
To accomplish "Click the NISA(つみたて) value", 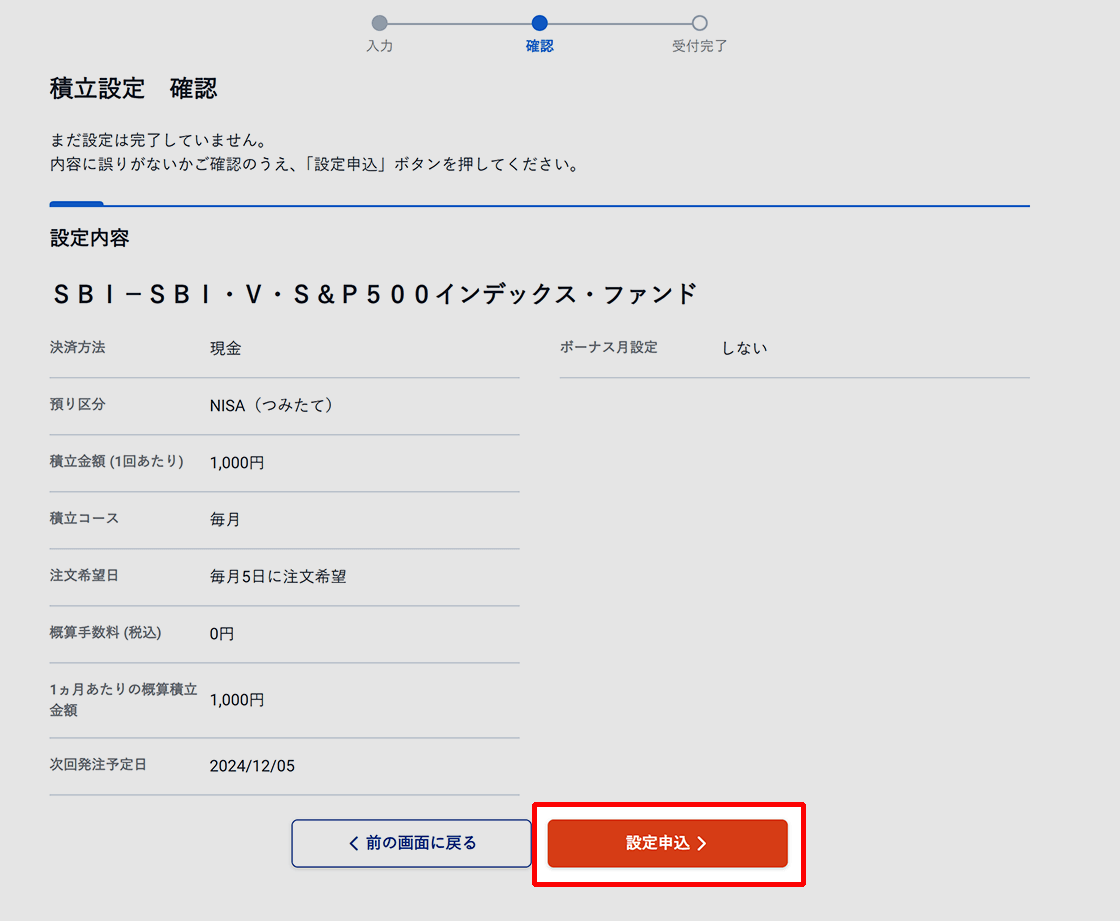I will point(271,405).
